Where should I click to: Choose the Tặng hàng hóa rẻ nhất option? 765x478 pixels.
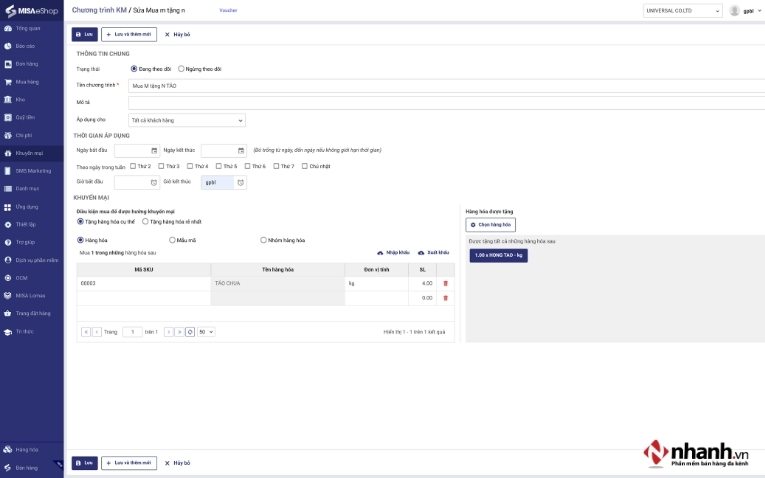tap(145, 221)
